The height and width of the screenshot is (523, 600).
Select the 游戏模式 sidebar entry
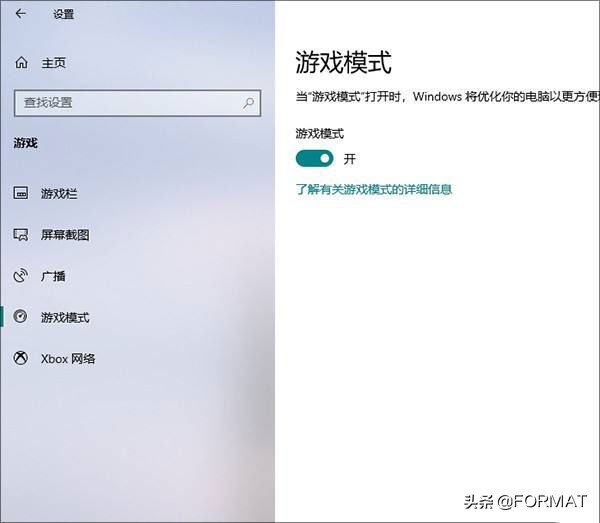(x=65, y=317)
